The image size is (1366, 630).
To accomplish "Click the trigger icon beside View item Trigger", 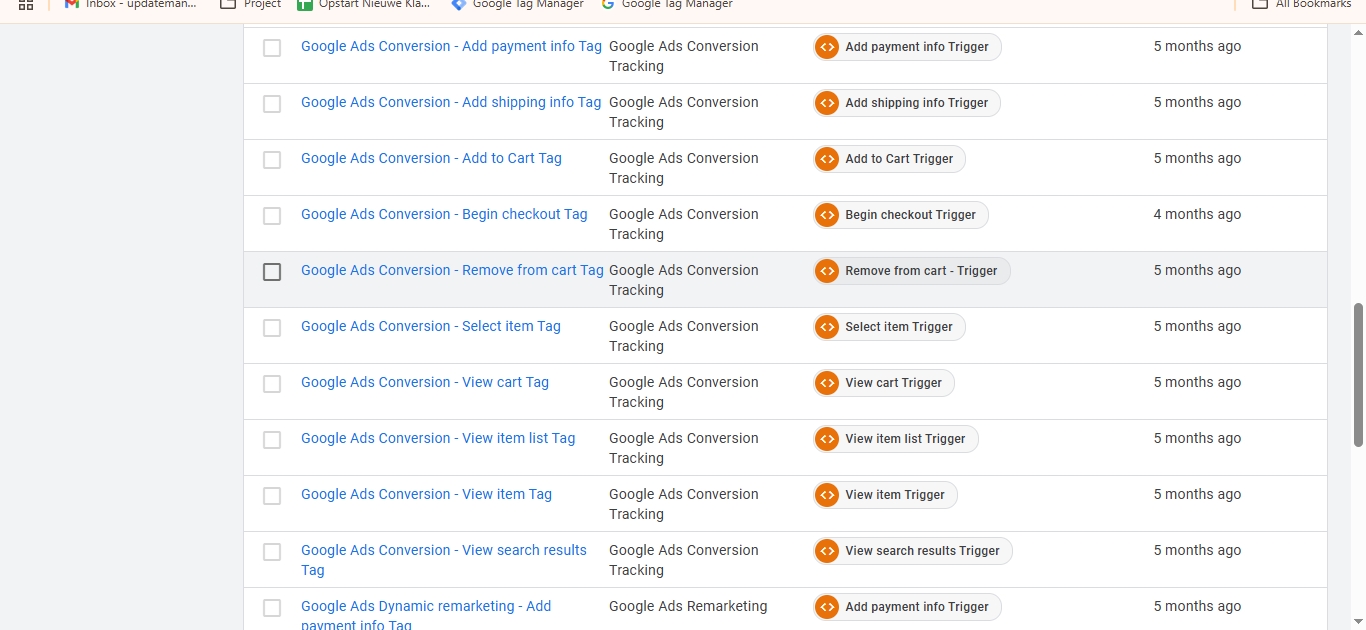I will (x=827, y=495).
